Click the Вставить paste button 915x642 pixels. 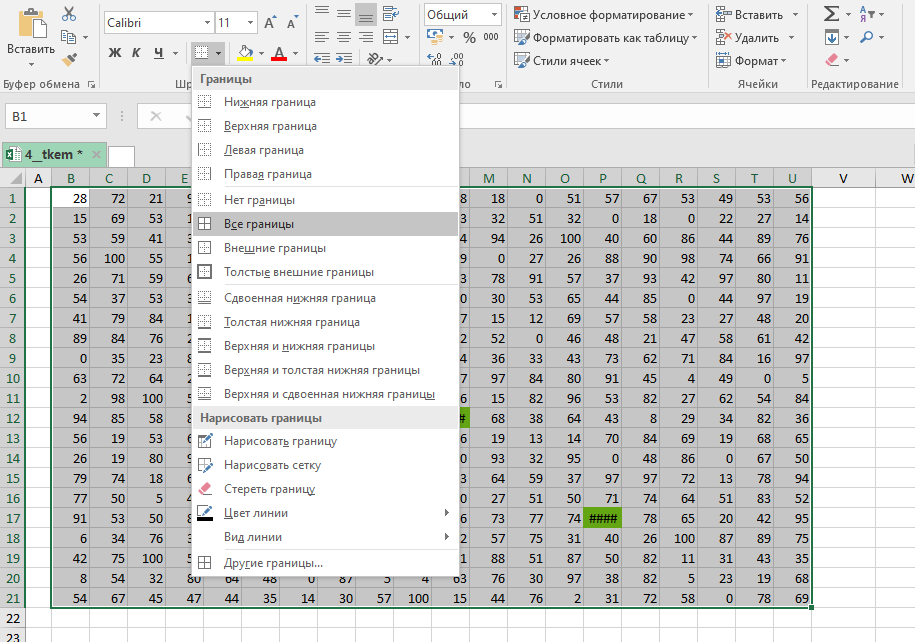pos(30,35)
